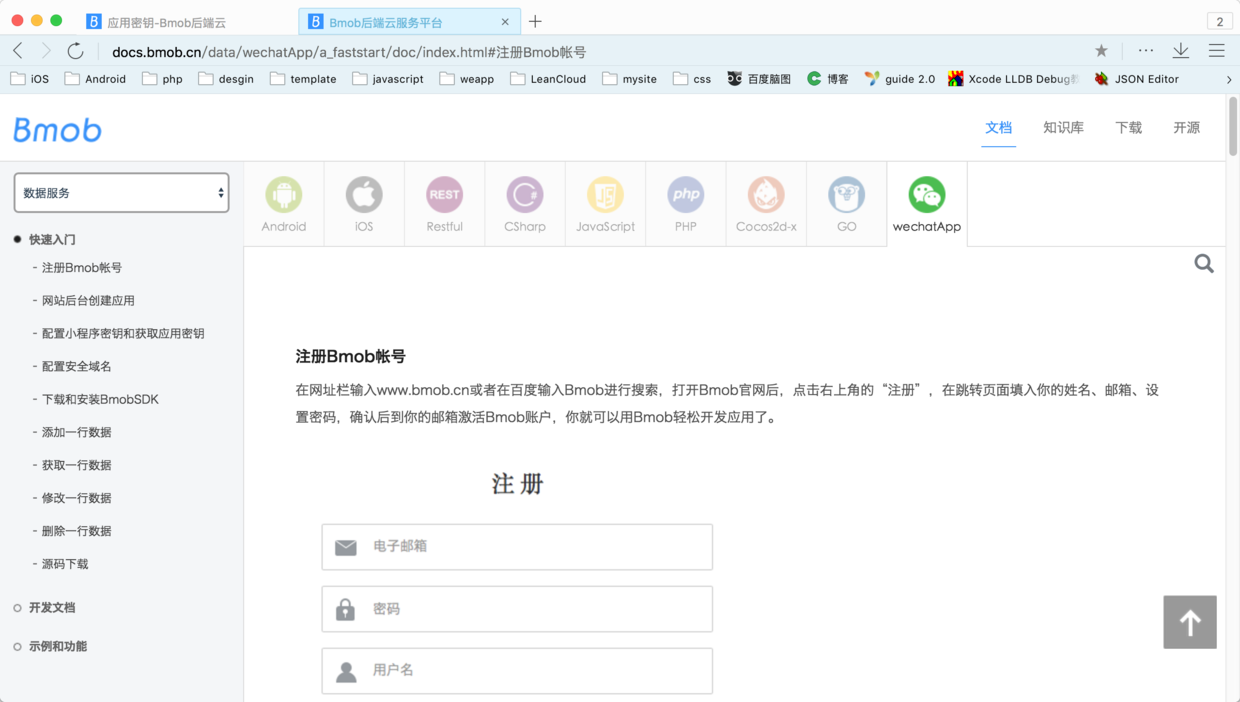Bookmark page with the star icon
Screen dimensions: 1240x702
coord(1101,51)
